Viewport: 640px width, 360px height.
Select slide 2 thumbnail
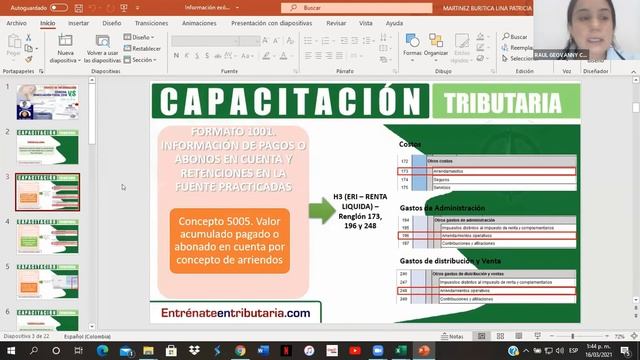48,147
